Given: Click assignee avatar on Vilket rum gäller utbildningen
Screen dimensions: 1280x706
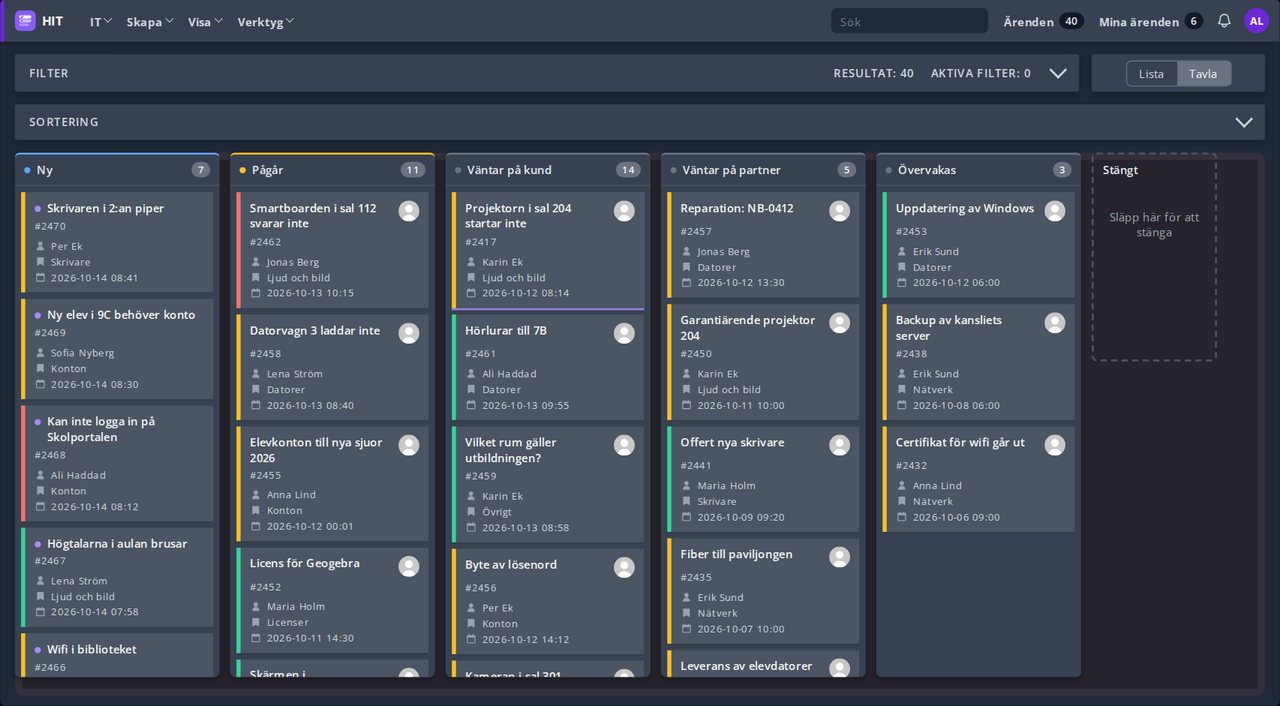Looking at the screenshot, I should pos(624,445).
